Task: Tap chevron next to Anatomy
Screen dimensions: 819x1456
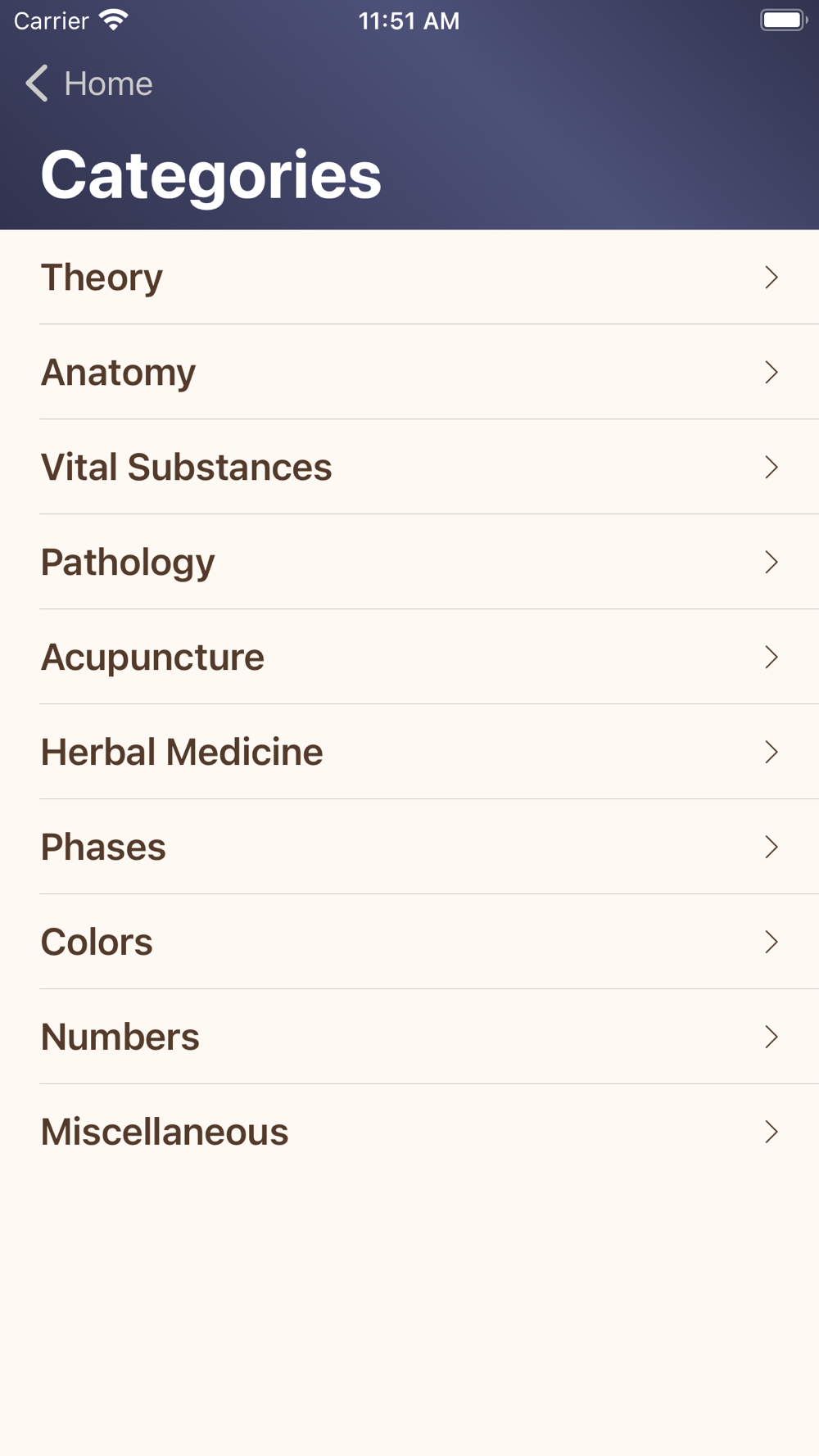Action: click(771, 373)
